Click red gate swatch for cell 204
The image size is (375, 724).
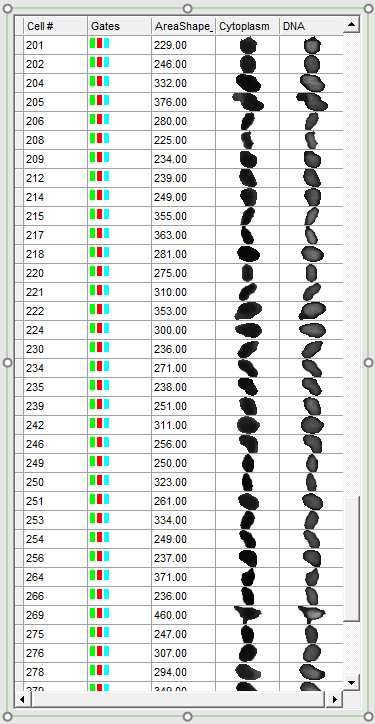pos(99,81)
